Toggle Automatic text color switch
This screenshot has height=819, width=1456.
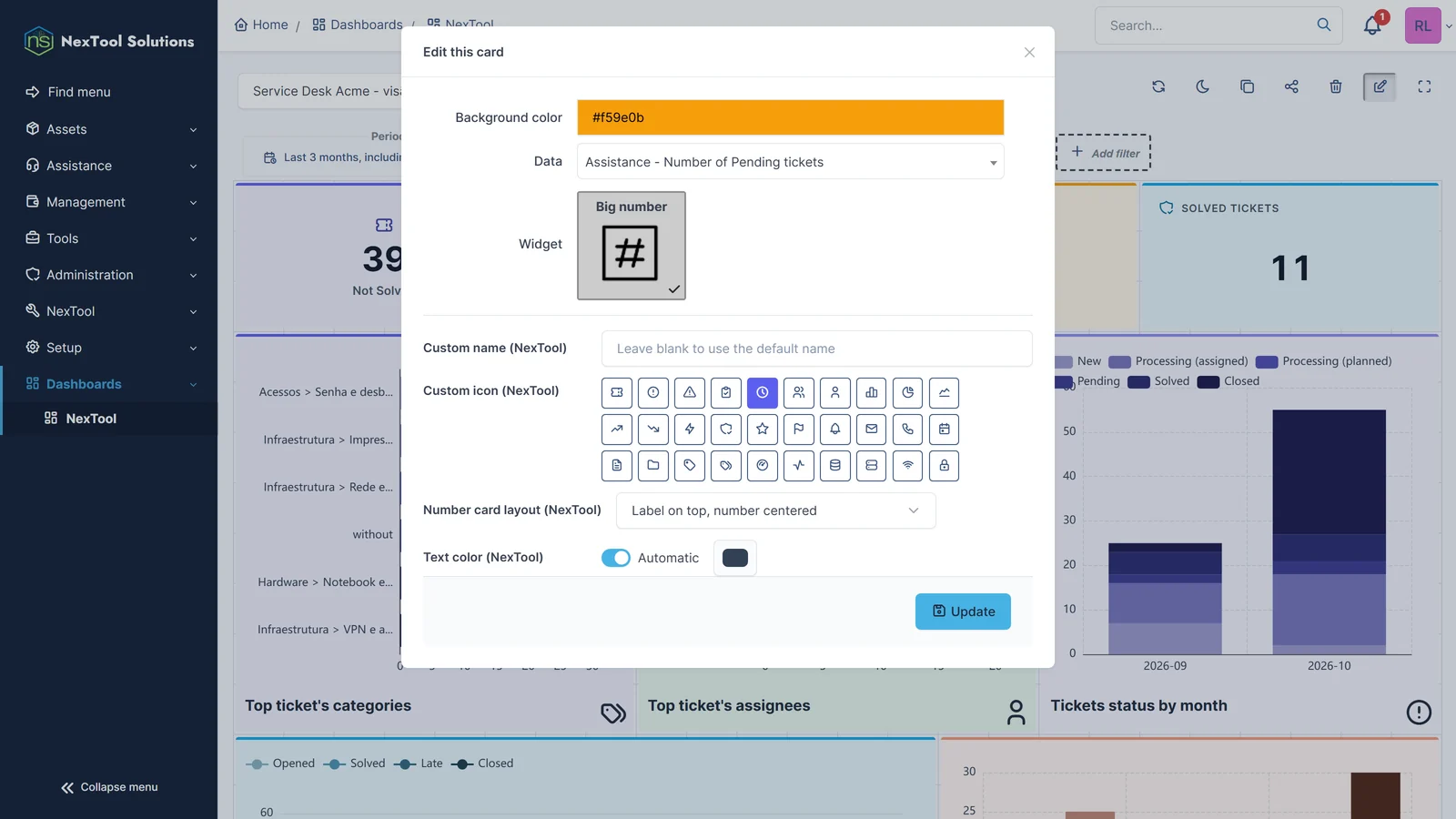pyautogui.click(x=616, y=558)
